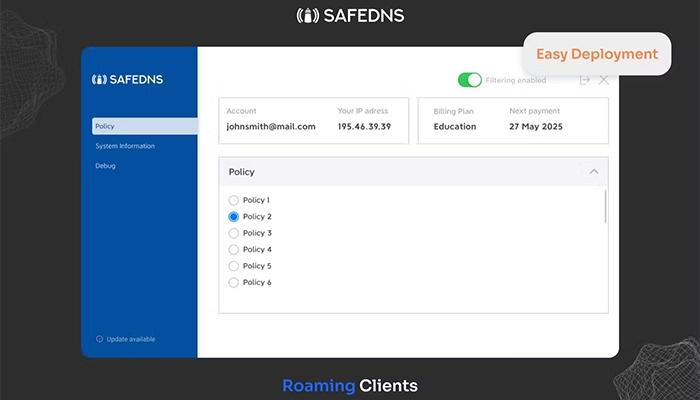Click the Education billing plan text

455,126
